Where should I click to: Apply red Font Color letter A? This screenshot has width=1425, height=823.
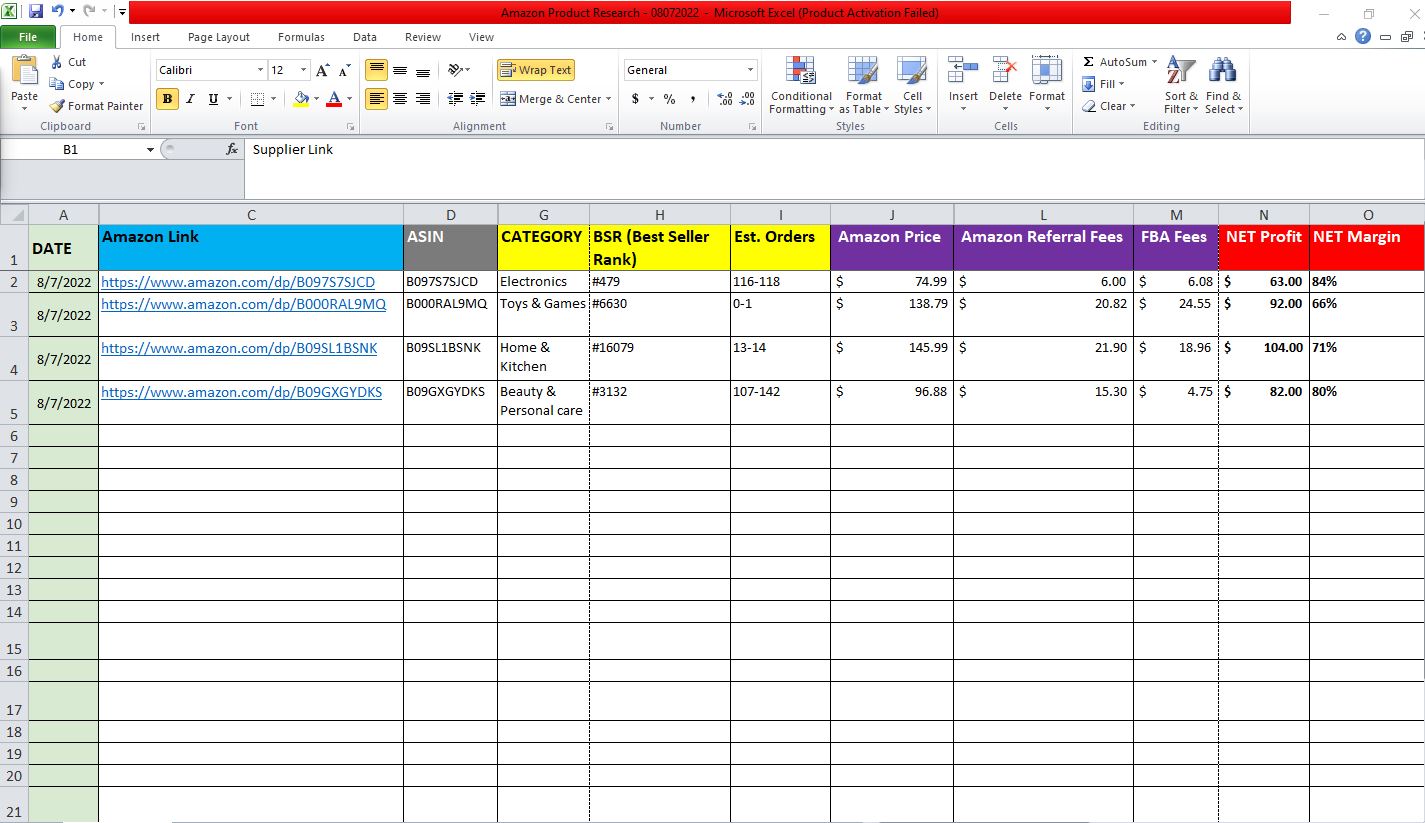pyautogui.click(x=335, y=99)
